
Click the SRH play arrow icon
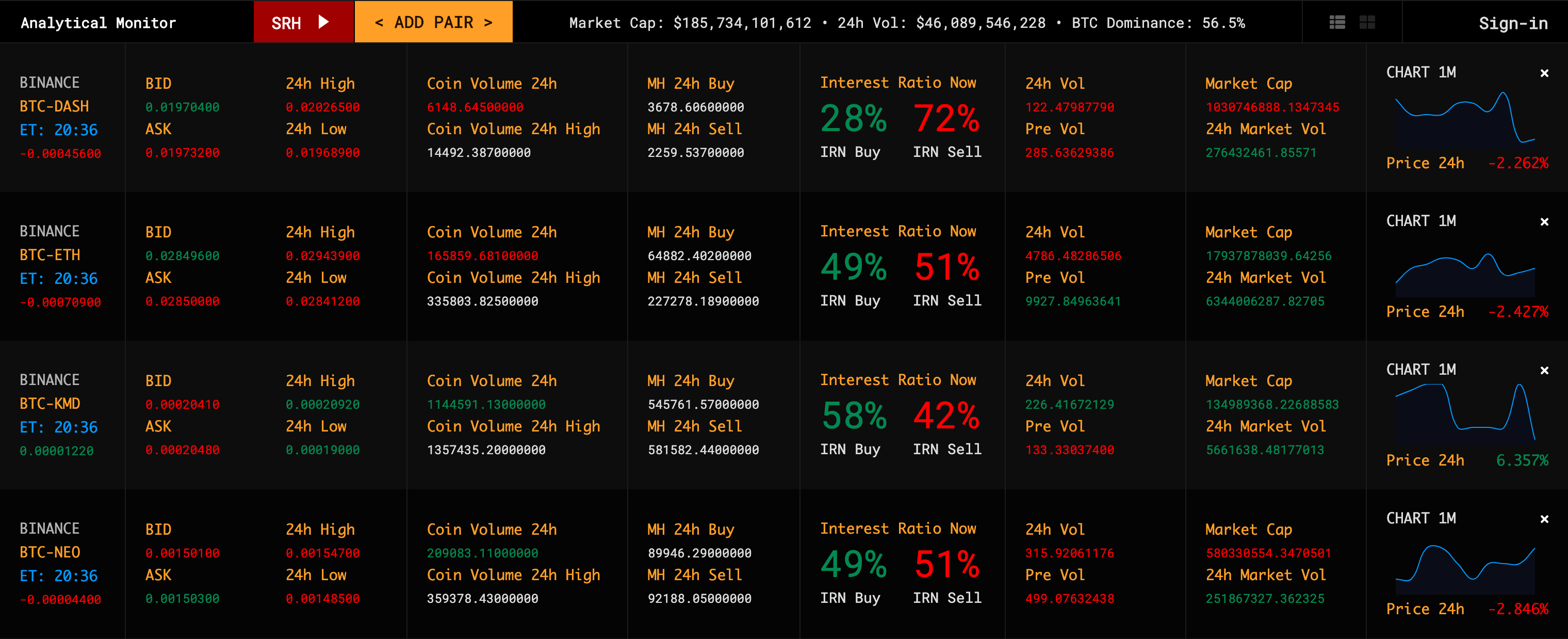[x=324, y=23]
